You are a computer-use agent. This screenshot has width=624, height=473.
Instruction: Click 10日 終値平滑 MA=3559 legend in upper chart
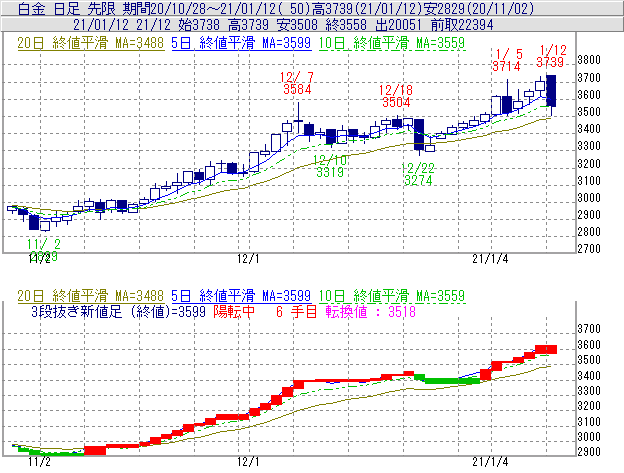392,43
